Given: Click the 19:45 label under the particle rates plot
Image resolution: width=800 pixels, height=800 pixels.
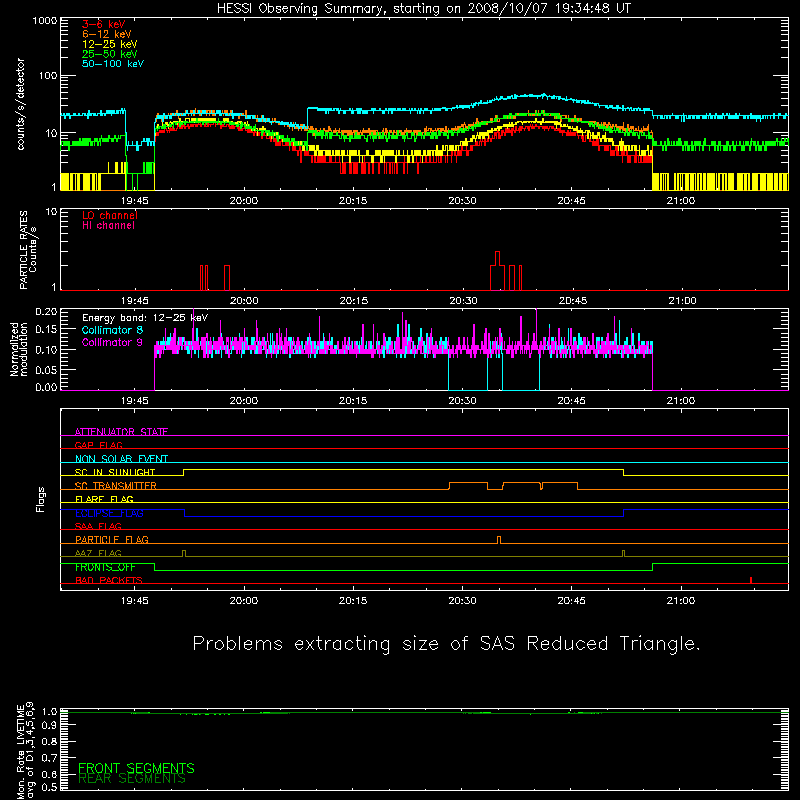Looking at the screenshot, I should click(135, 301).
